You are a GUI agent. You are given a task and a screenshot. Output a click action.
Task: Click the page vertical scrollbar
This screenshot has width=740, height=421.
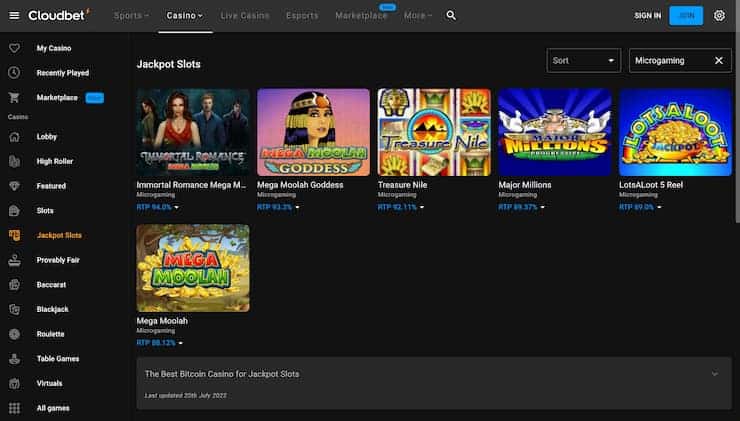(x=738, y=127)
